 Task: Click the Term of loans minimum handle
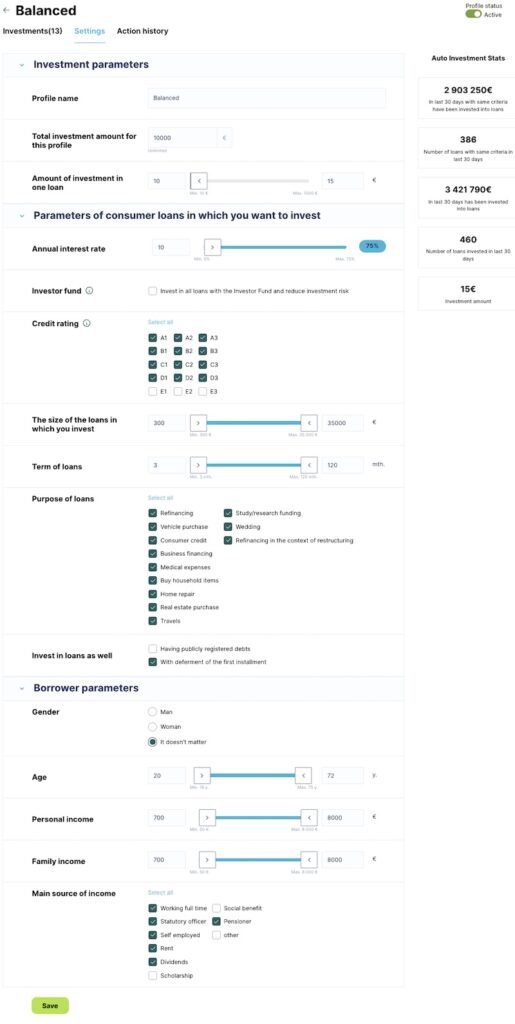click(x=198, y=466)
